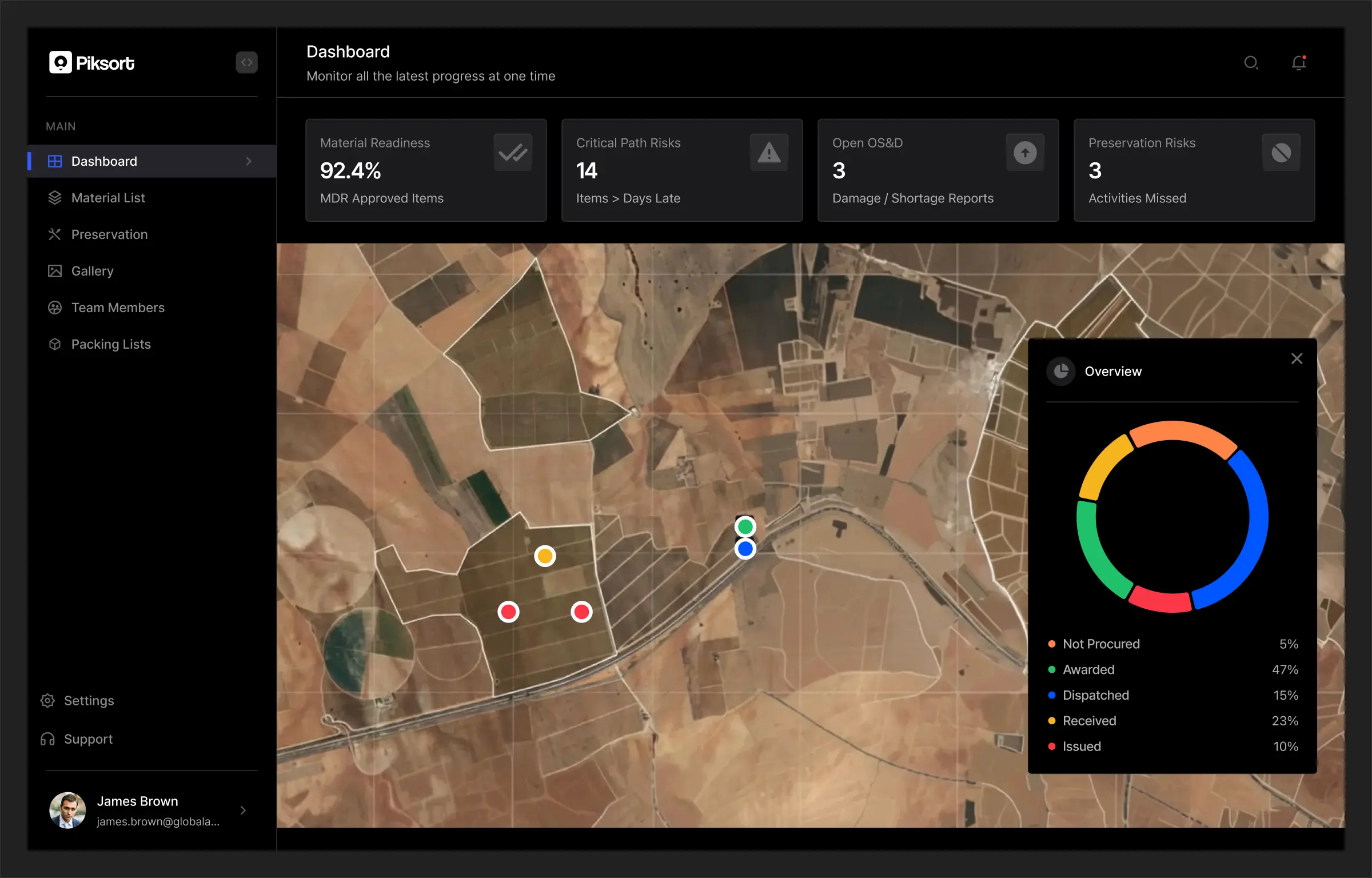The height and width of the screenshot is (878, 1372).
Task: Switch to Material List
Action: (x=108, y=198)
